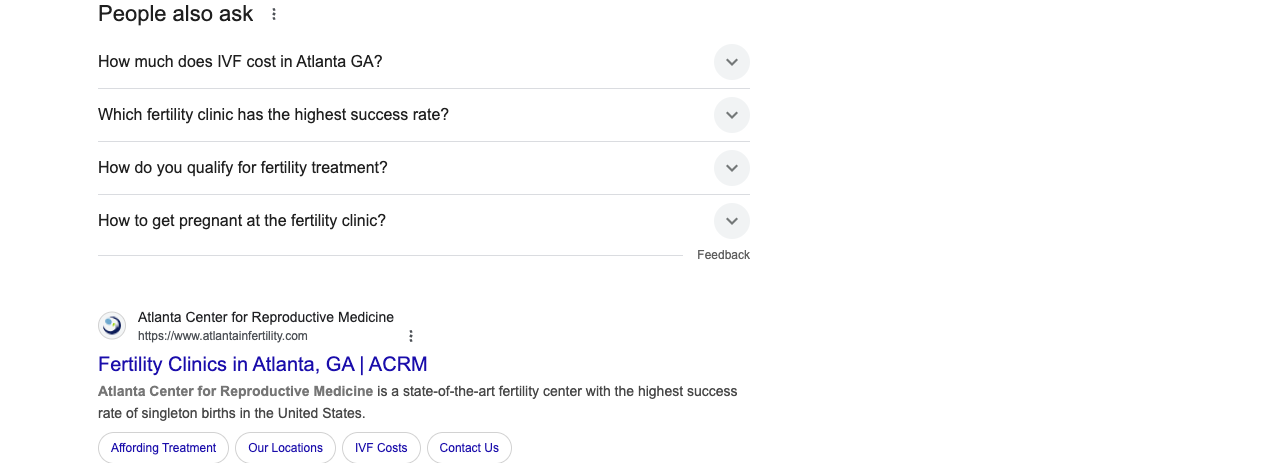Screen dimensions: 1280x463
Task: Select the Contact Us chip
Action: pos(469,448)
